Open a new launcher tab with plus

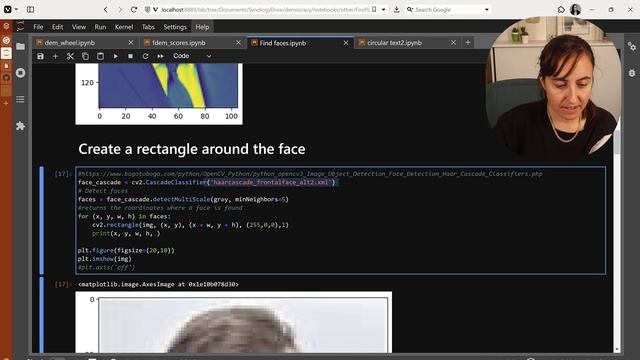[x=468, y=42]
